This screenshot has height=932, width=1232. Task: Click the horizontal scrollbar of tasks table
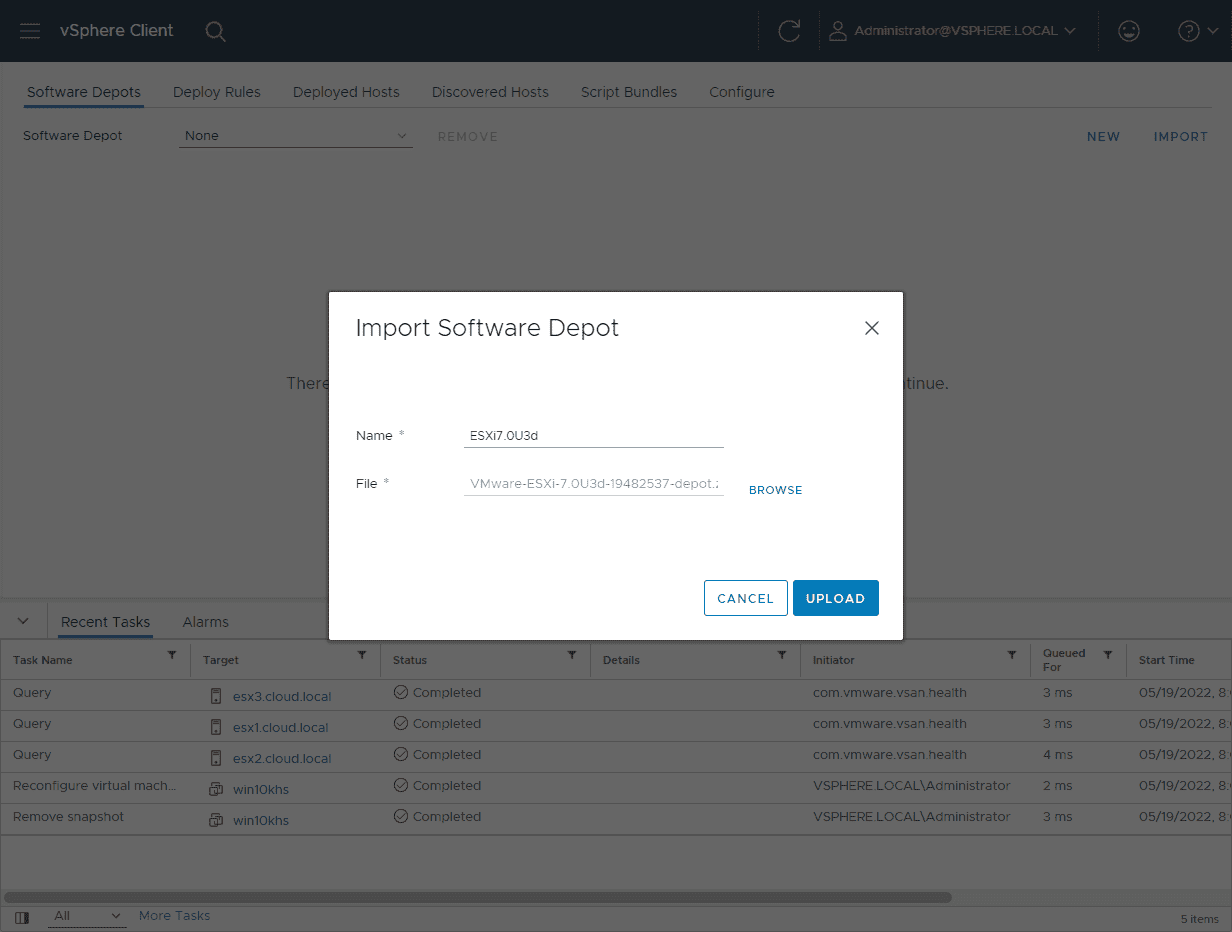point(478,897)
